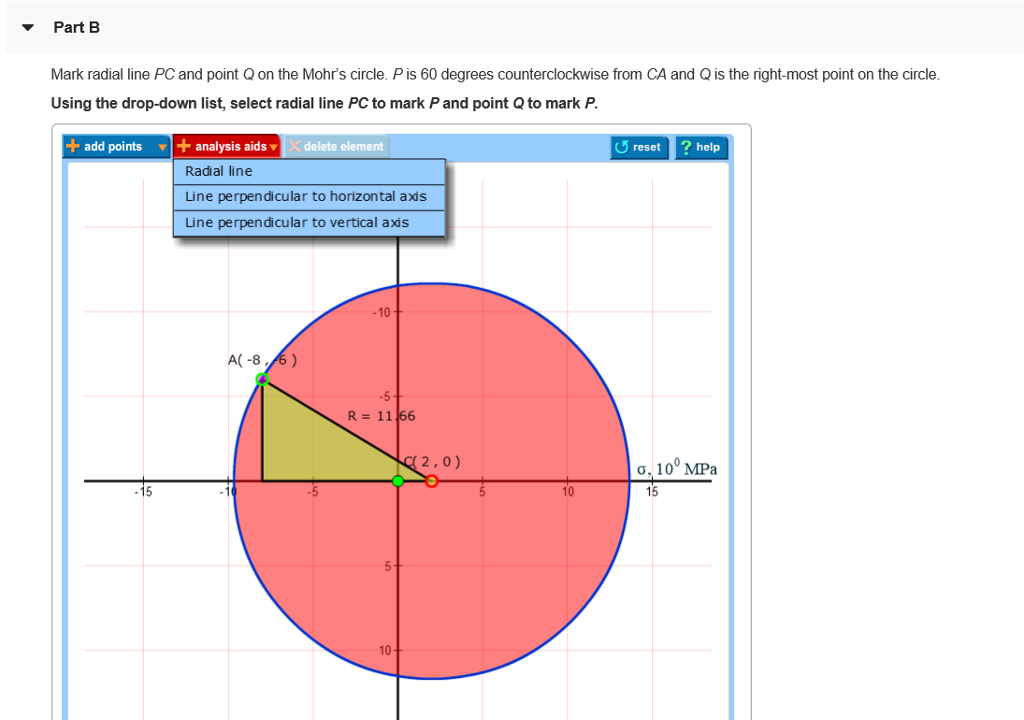The image size is (1024, 720).
Task: Select Line perpendicular to horizontal axis
Action: click(x=308, y=196)
